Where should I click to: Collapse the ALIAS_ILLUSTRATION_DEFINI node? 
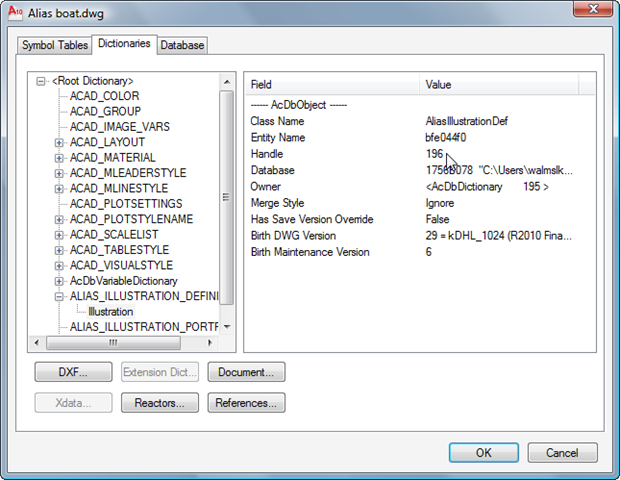[x=59, y=296]
